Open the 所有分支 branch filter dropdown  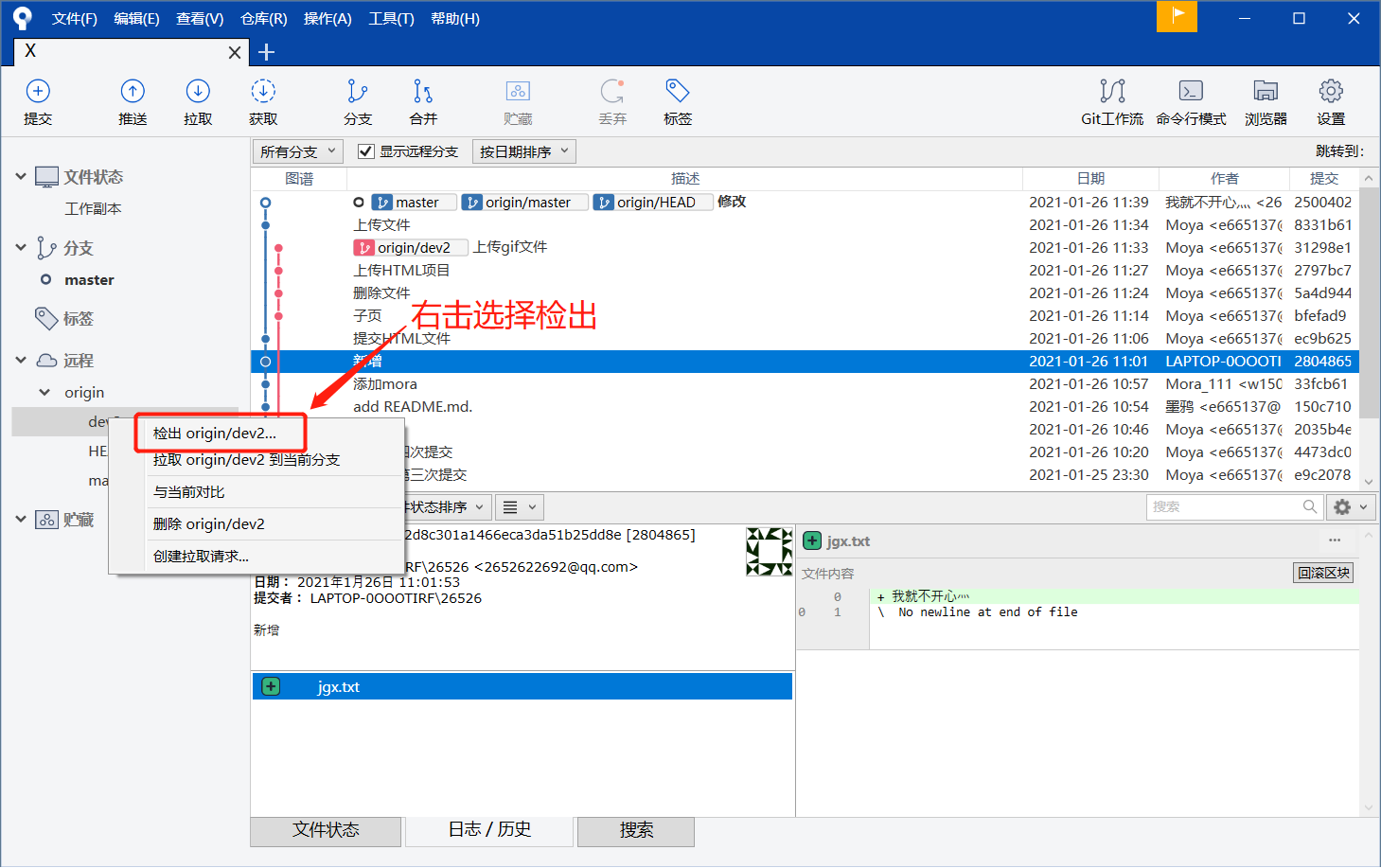(x=298, y=151)
